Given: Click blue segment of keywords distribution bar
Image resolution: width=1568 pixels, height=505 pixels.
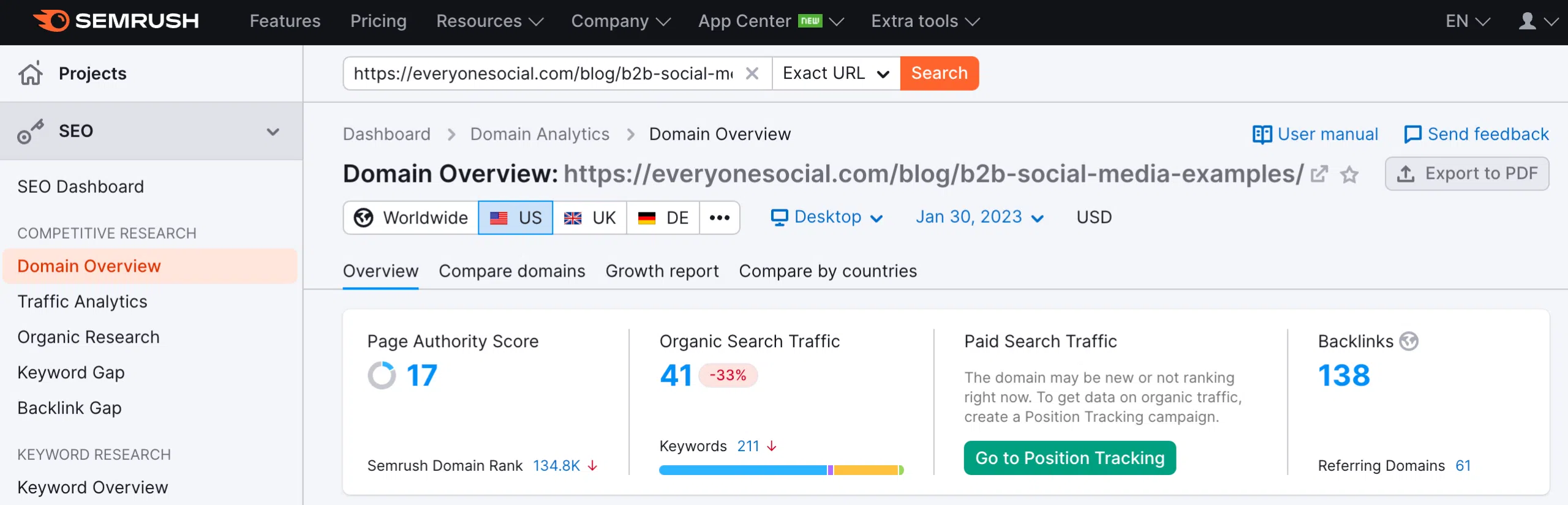Looking at the screenshot, I should click(x=743, y=470).
